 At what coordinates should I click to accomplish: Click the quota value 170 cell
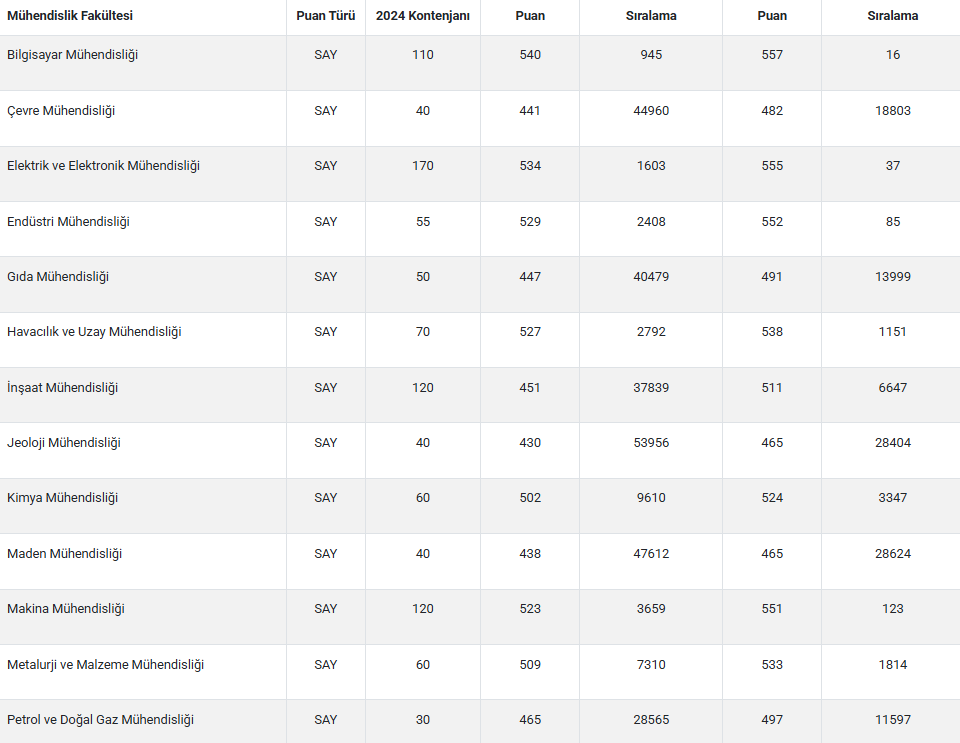[423, 166]
